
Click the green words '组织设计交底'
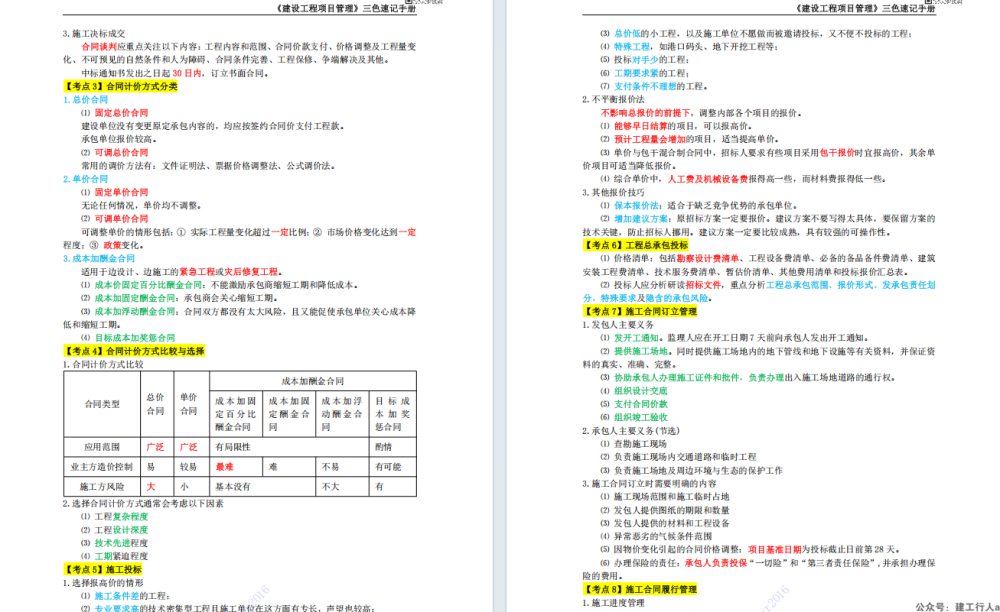point(640,391)
